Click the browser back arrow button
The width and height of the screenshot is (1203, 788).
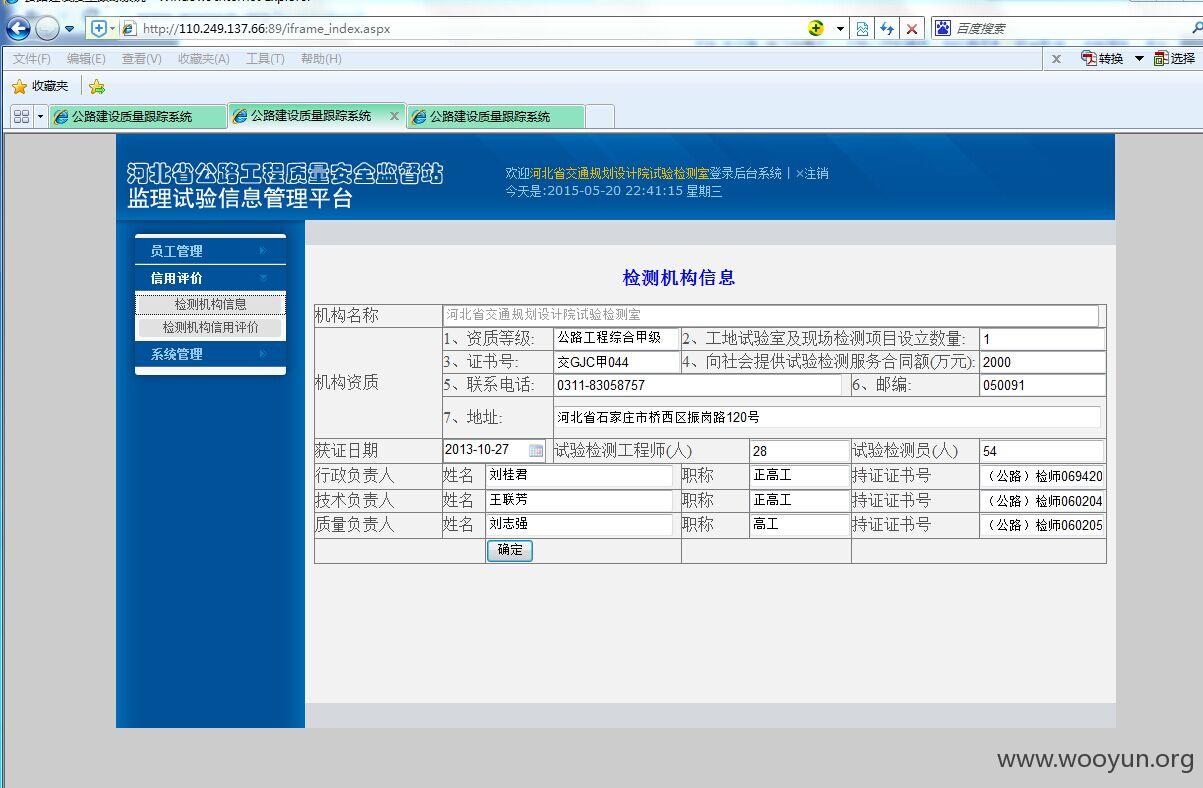[18, 29]
